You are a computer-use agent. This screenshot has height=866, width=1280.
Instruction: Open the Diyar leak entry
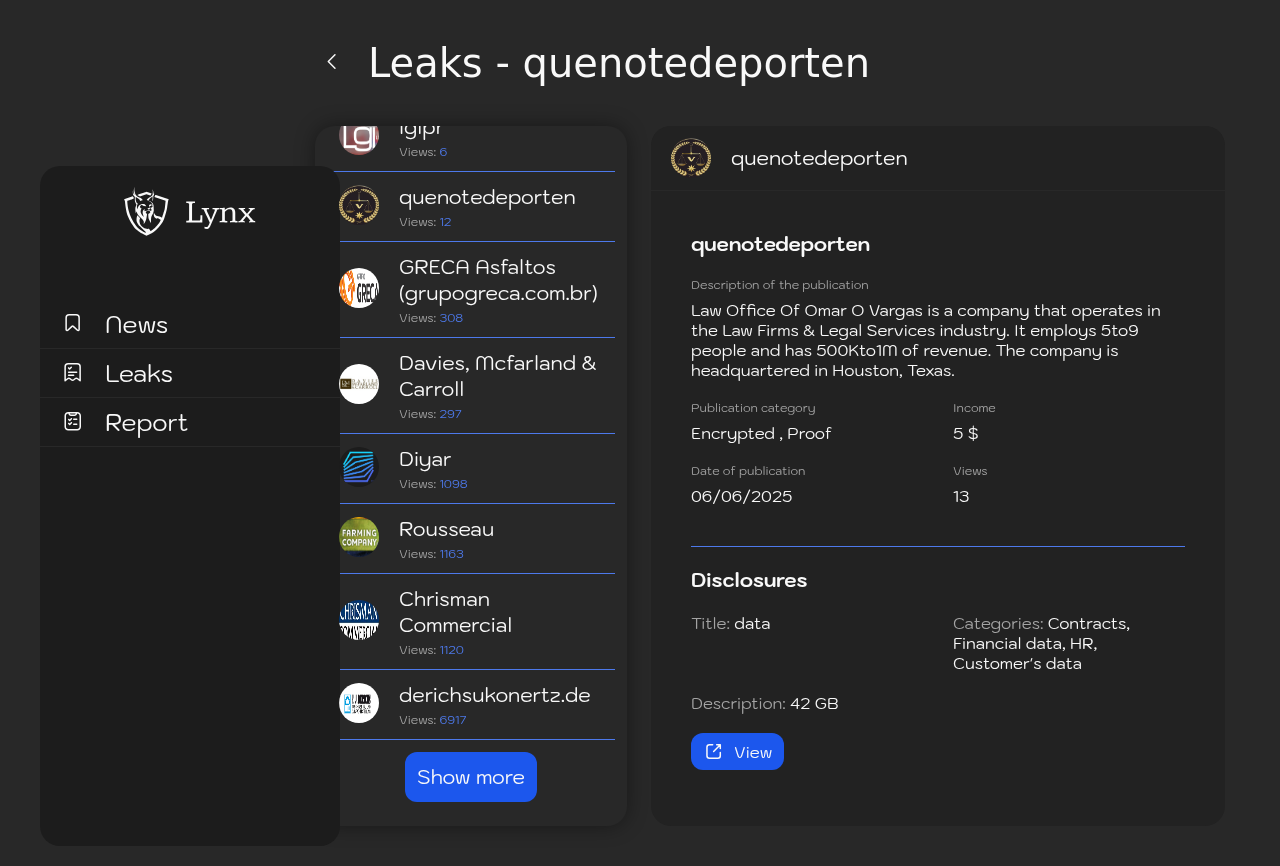(477, 469)
